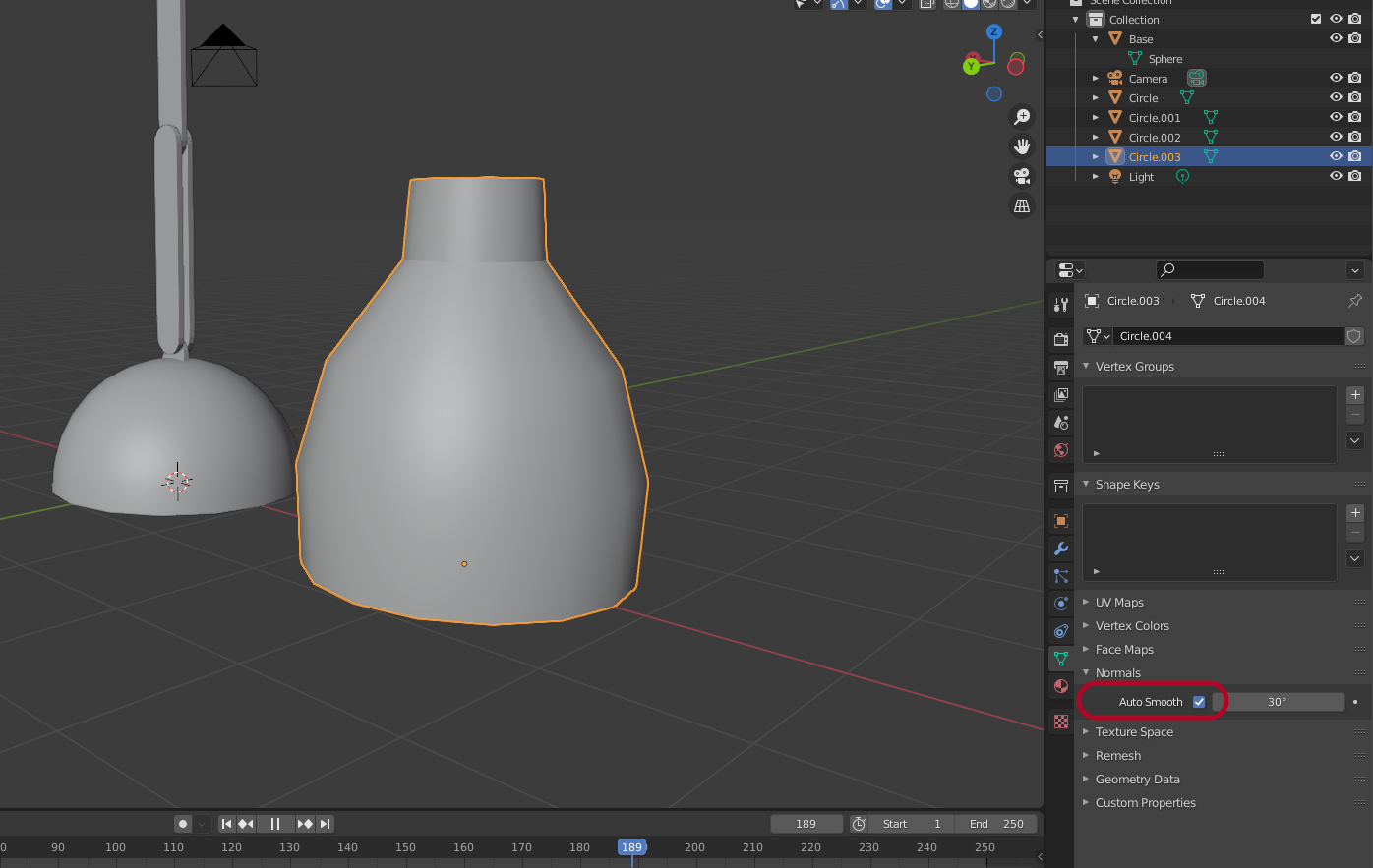Toggle auto keying record button

point(183,824)
